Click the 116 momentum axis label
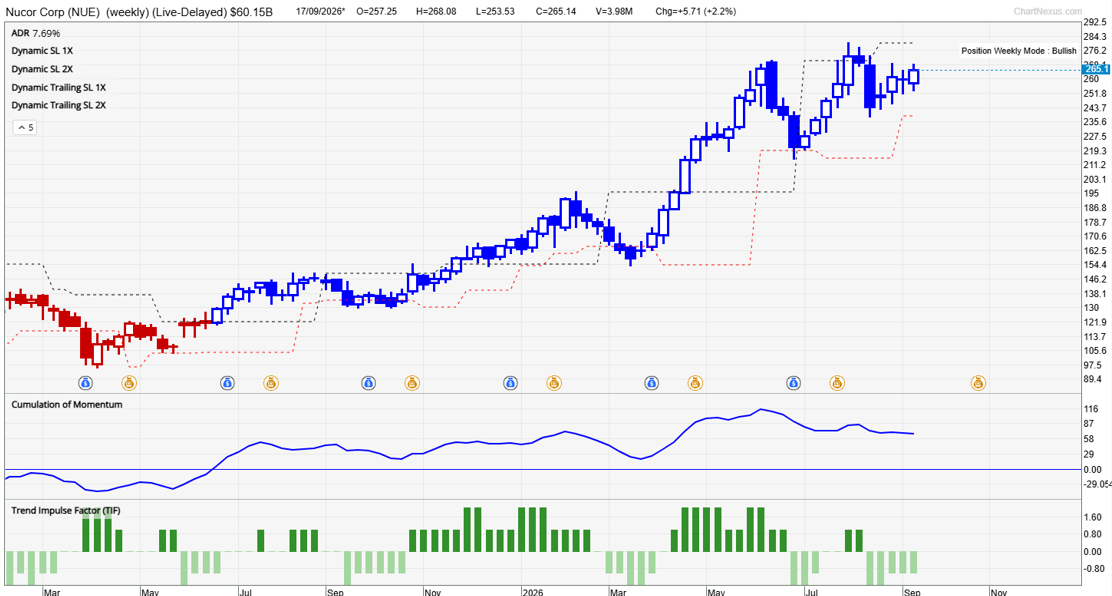1112x596 pixels. tap(1091, 409)
